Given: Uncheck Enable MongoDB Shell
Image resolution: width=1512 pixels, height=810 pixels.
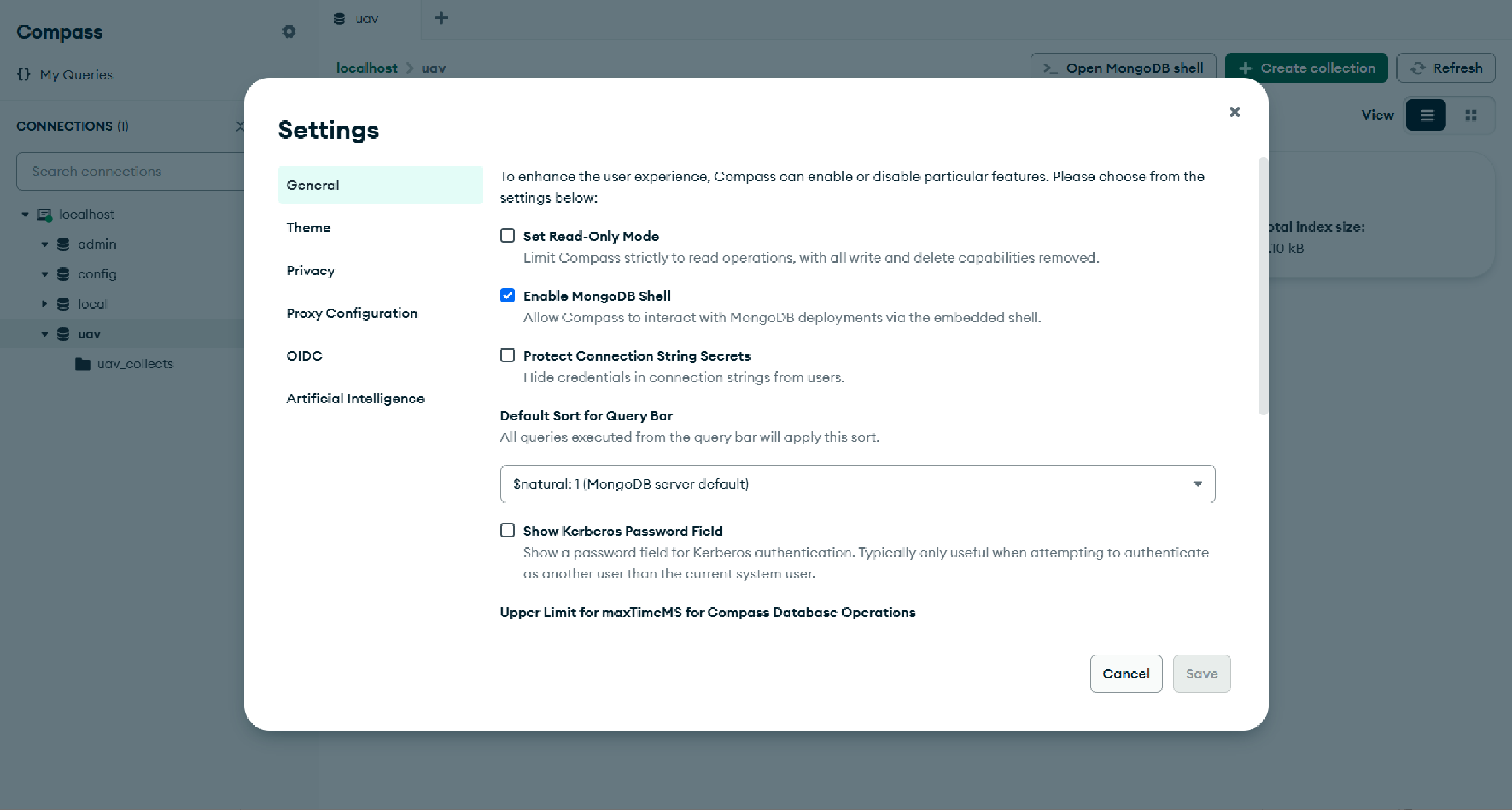Looking at the screenshot, I should [x=507, y=295].
